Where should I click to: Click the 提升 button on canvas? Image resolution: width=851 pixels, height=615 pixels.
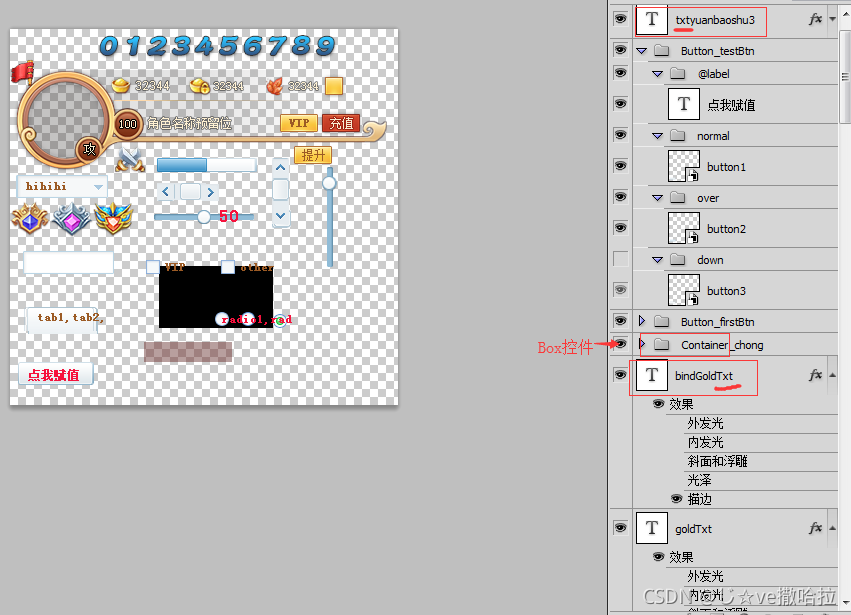(313, 155)
